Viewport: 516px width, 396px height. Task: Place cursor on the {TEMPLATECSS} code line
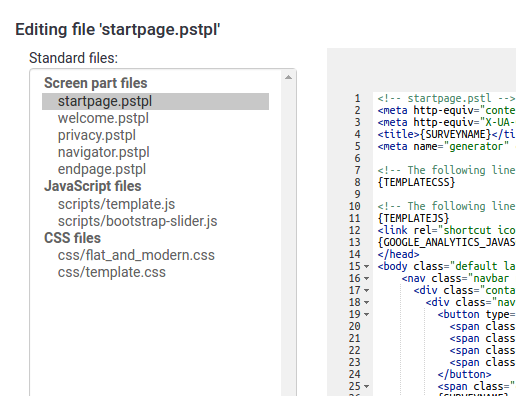pyautogui.click(x=416, y=182)
